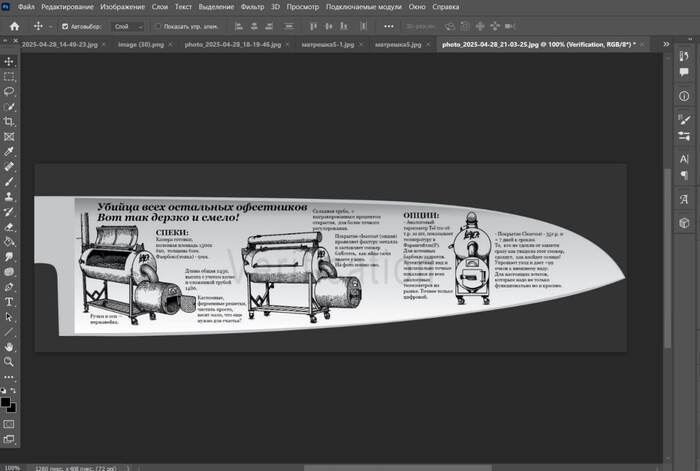The image size is (700, 471).
Task: Select the Lasso tool
Action: (9, 91)
